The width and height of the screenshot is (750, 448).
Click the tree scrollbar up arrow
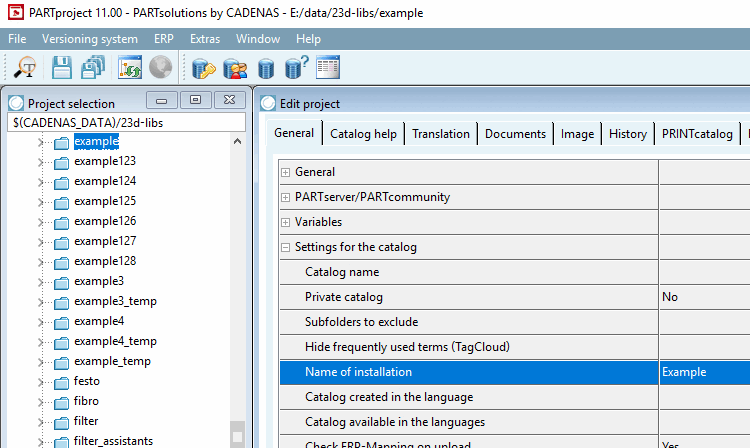237,142
